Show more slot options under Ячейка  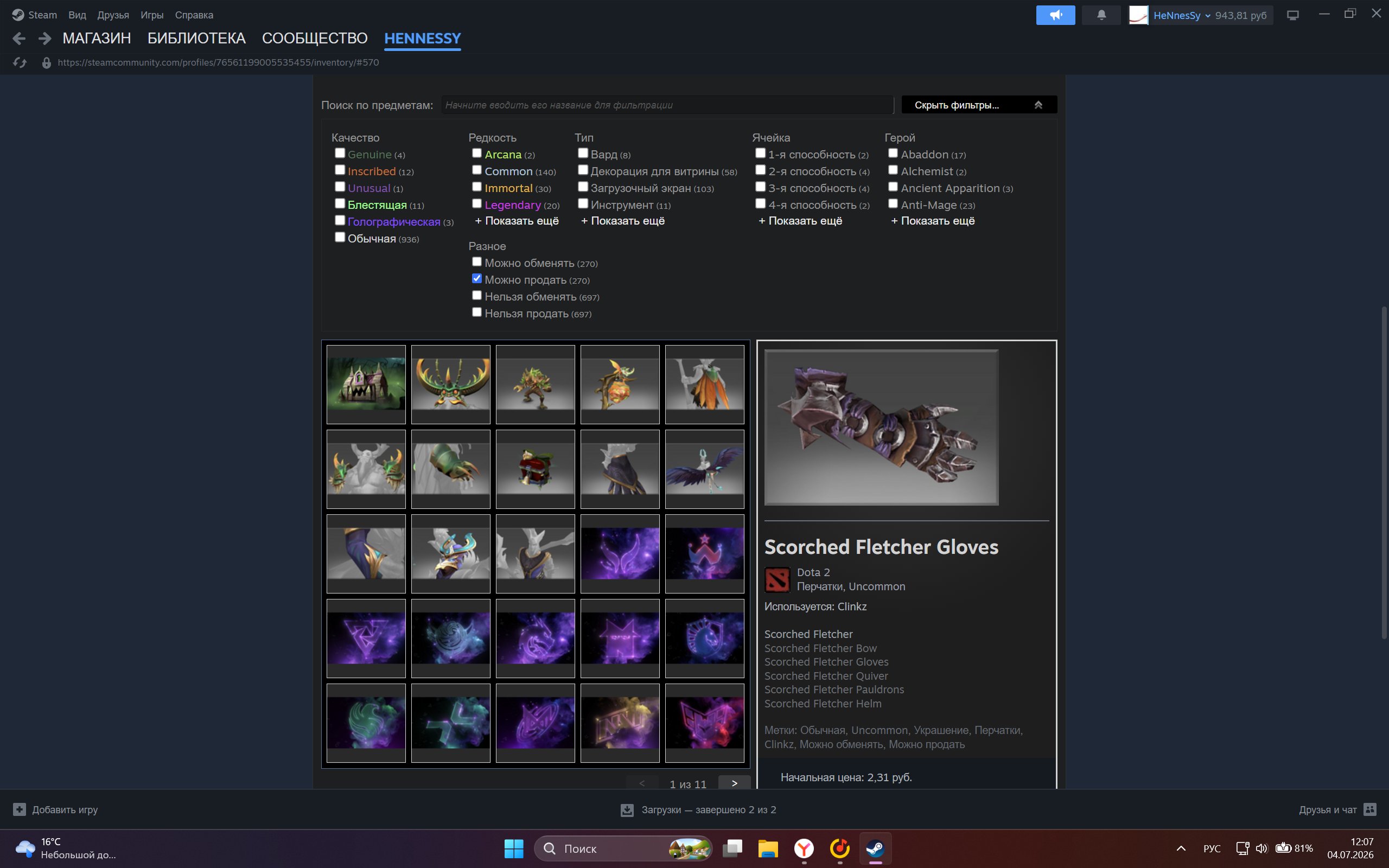click(x=800, y=221)
